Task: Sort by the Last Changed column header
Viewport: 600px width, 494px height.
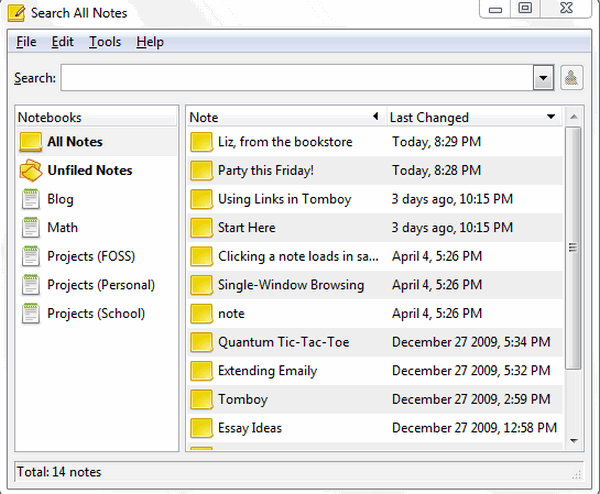Action: click(x=474, y=117)
